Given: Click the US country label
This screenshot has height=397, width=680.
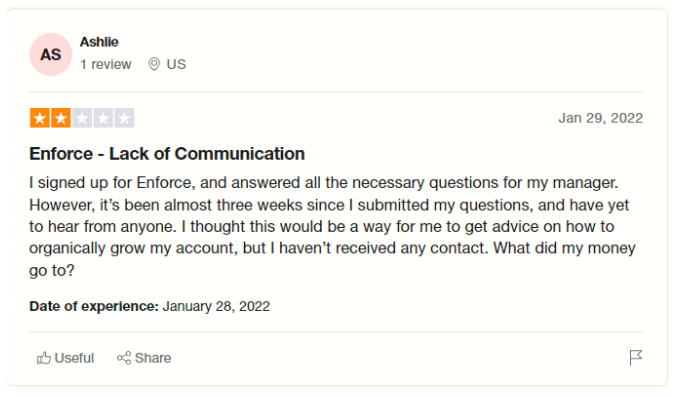Looking at the screenshot, I should [176, 64].
